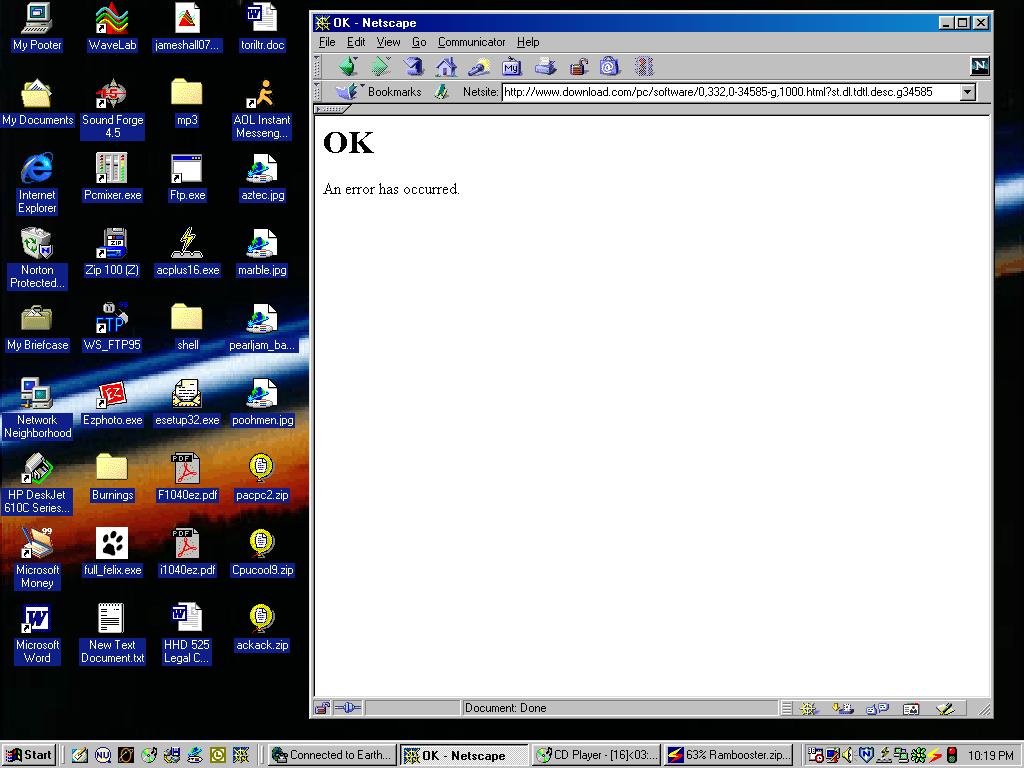The width and height of the screenshot is (1024, 768).
Task: Click the Forward arrow toolbar button
Action: [x=381, y=67]
